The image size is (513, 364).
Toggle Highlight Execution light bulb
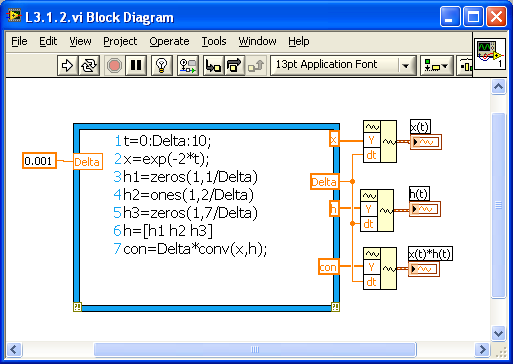162,65
